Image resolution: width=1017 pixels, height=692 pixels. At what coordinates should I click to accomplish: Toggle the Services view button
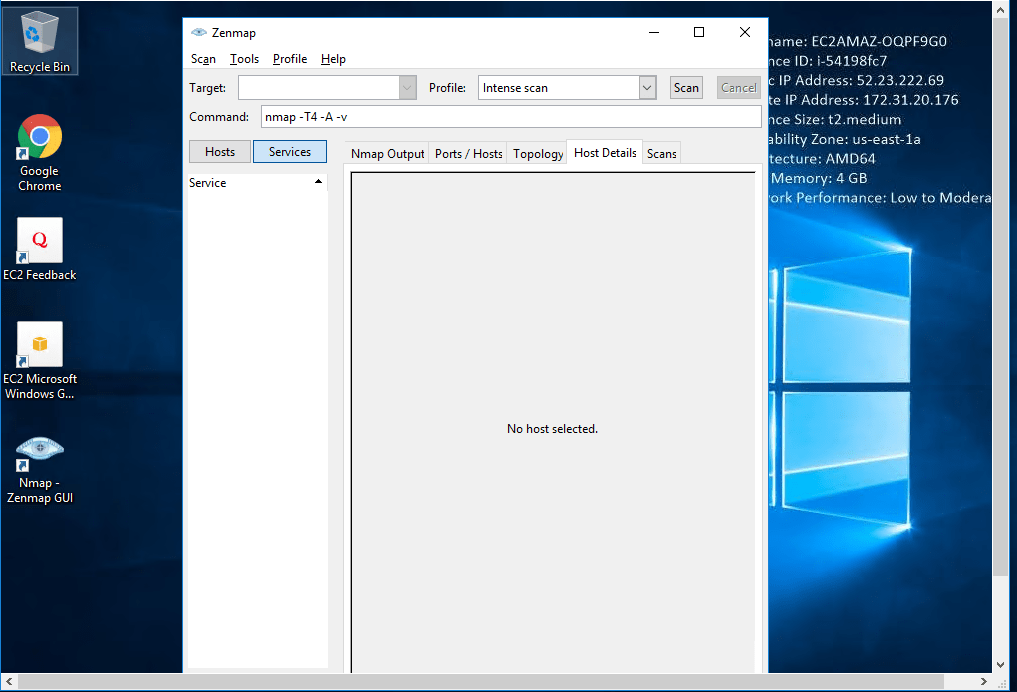pyautogui.click(x=290, y=152)
